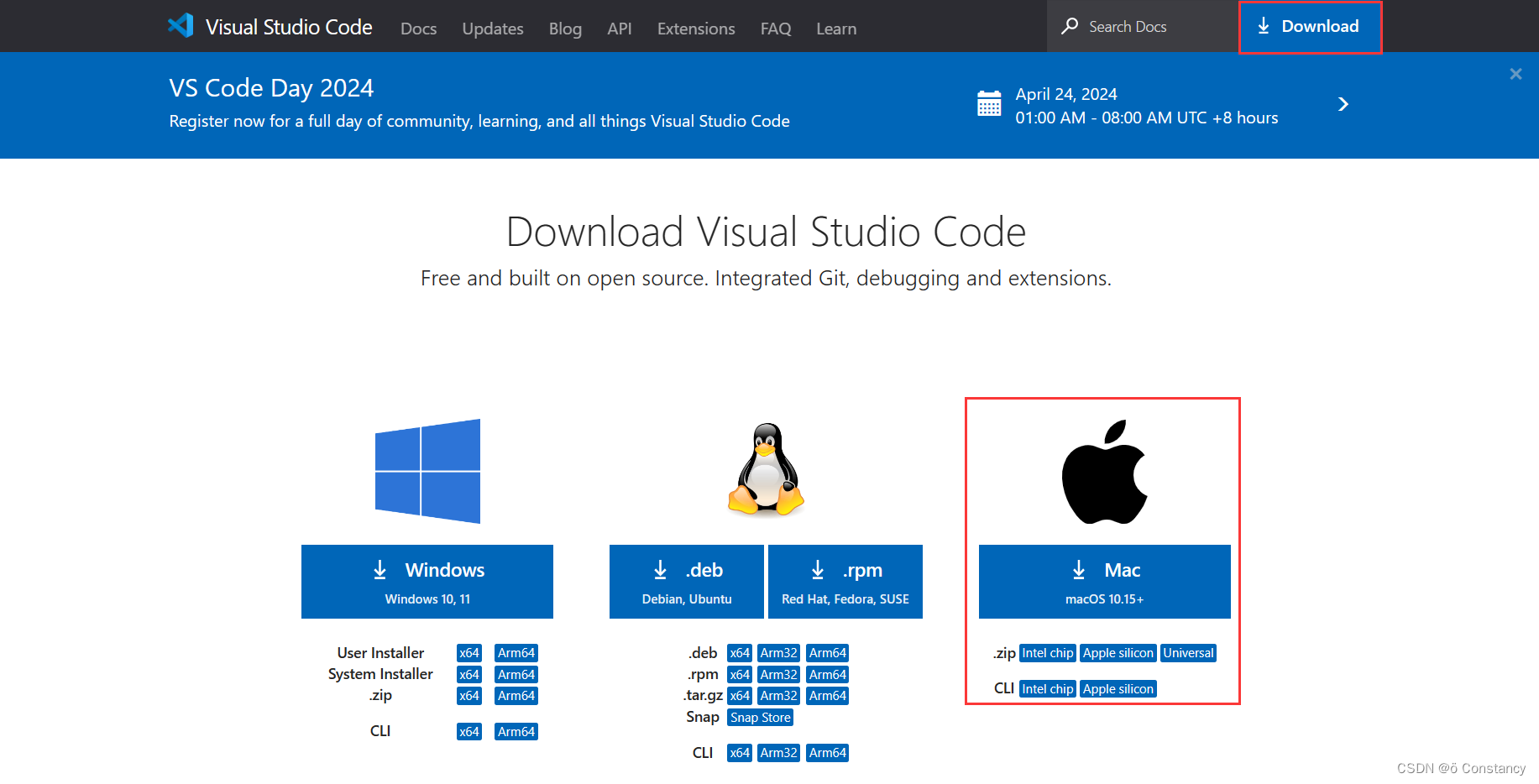Select Arm64 for Windows CLI

click(516, 732)
